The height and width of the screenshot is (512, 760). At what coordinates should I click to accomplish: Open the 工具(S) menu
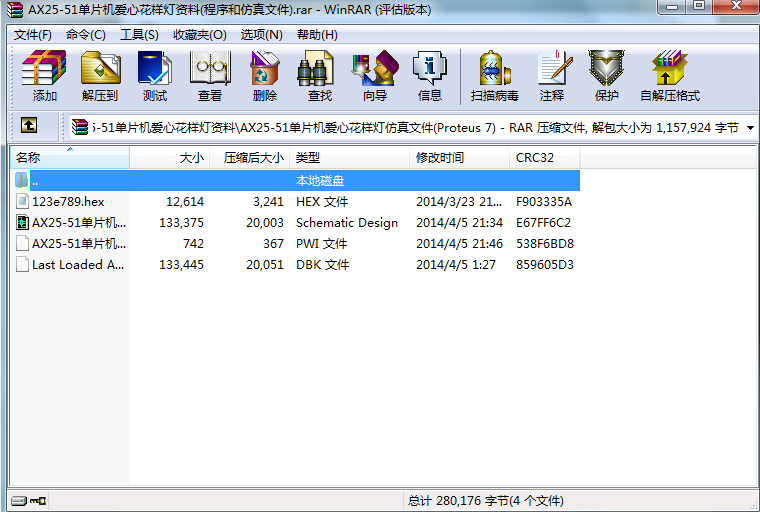tap(139, 35)
